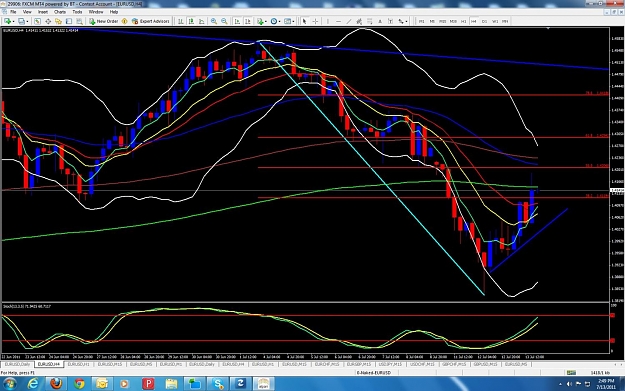The image size is (625, 391).
Task: Switch to W1 timeframe
Action: 495,21
